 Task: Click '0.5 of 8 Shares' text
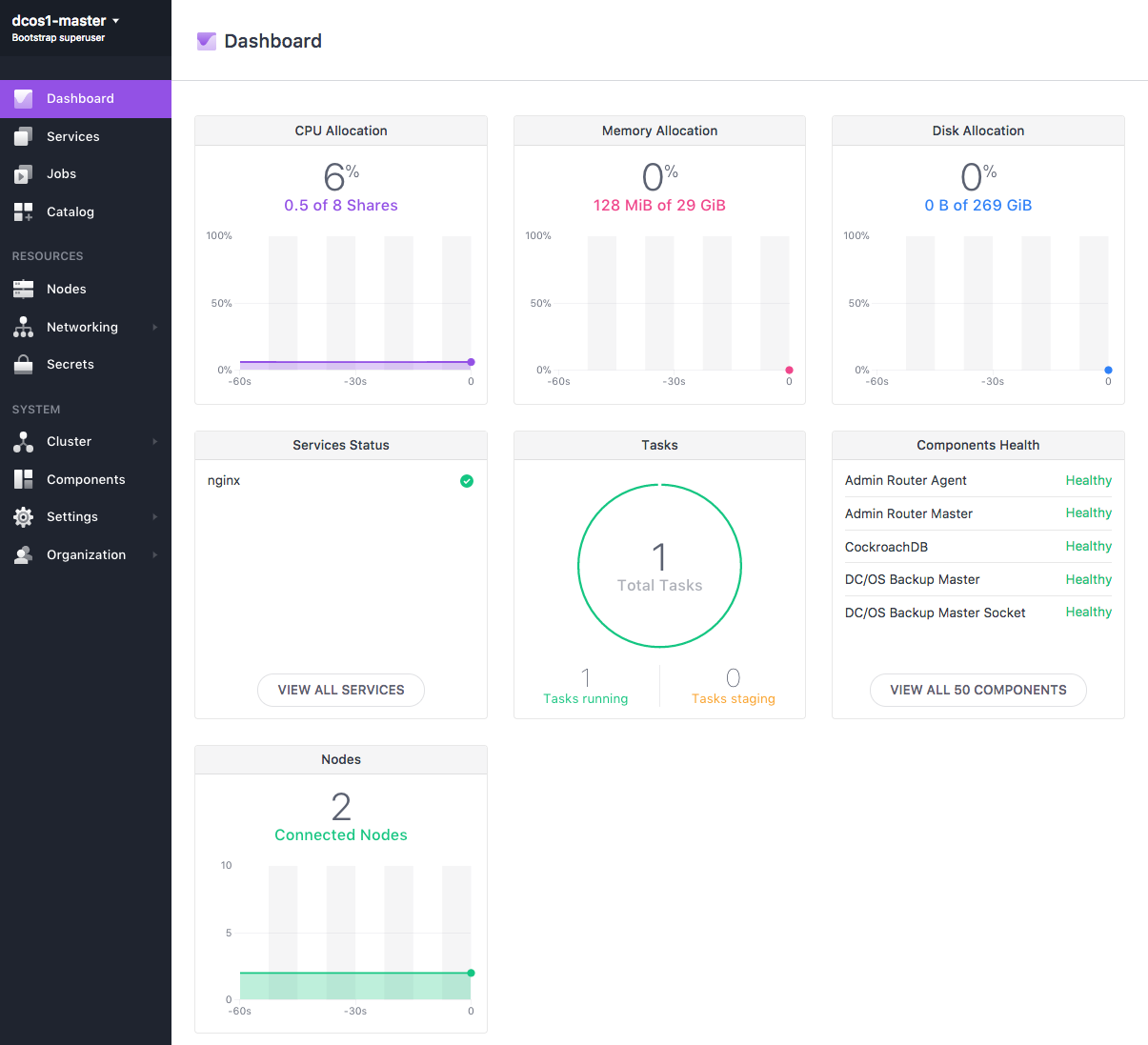click(x=341, y=206)
